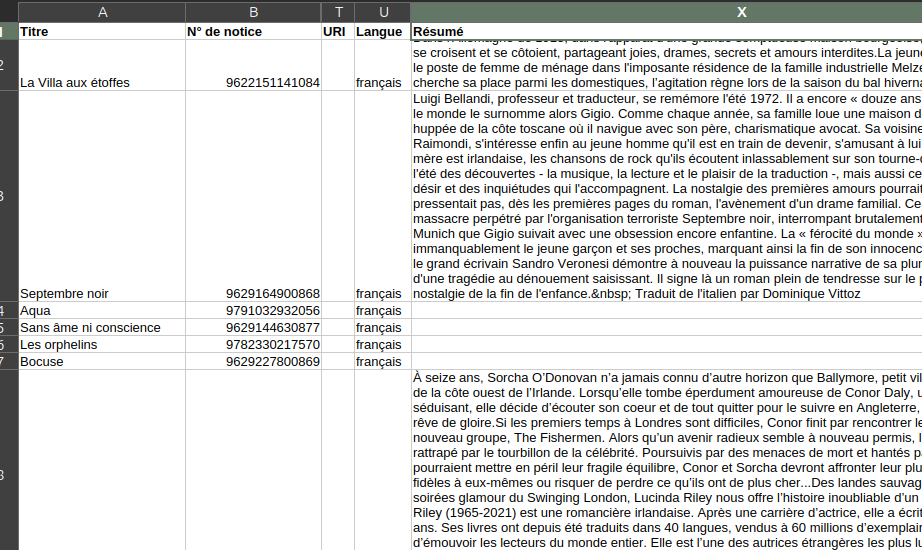This screenshot has height=550, width=922.
Task: Click the La Villa aux étoffes cell
Action: pos(102,82)
